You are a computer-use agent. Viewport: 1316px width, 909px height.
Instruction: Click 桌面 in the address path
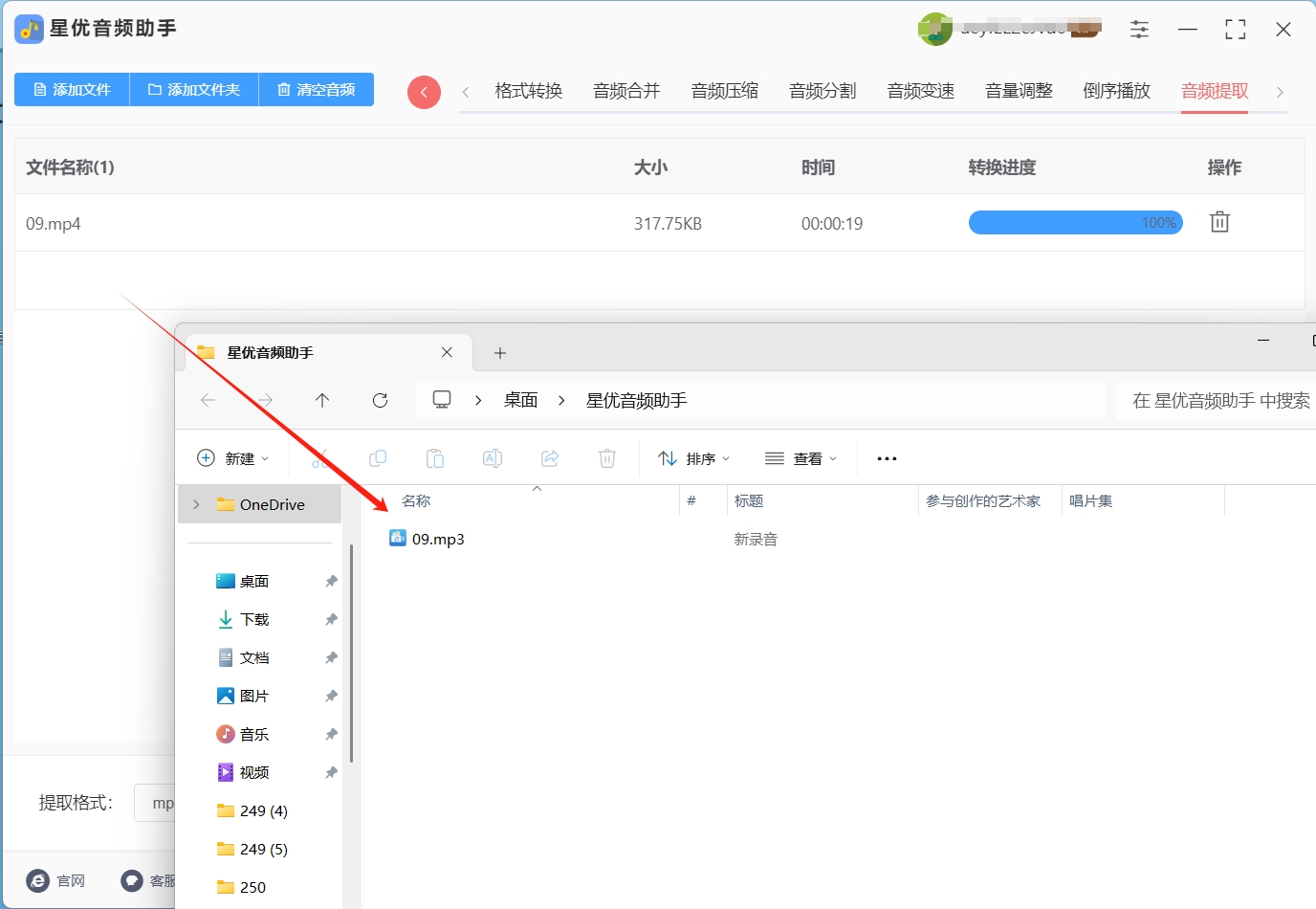(x=521, y=400)
